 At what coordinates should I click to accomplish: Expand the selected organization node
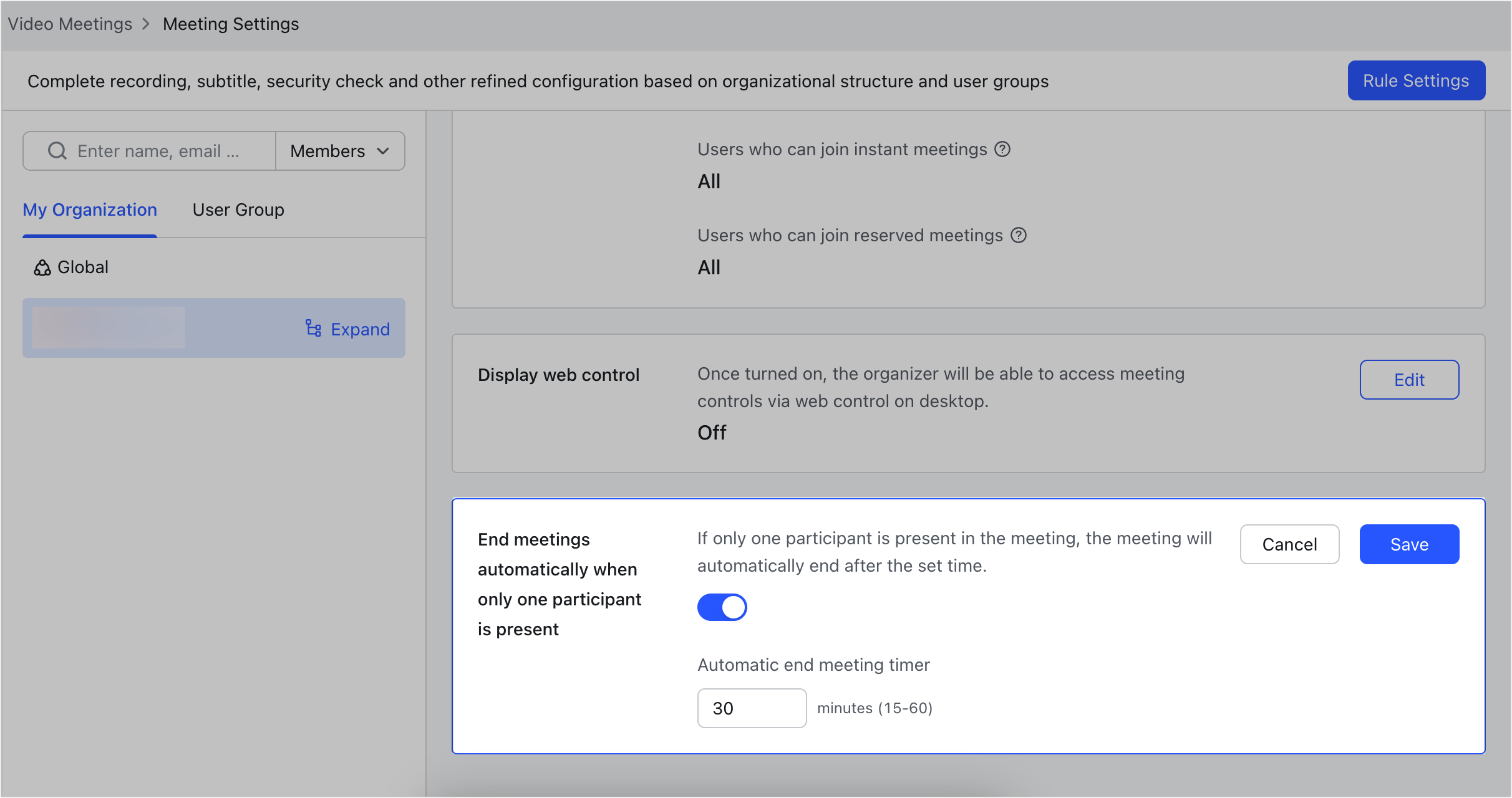[347, 329]
